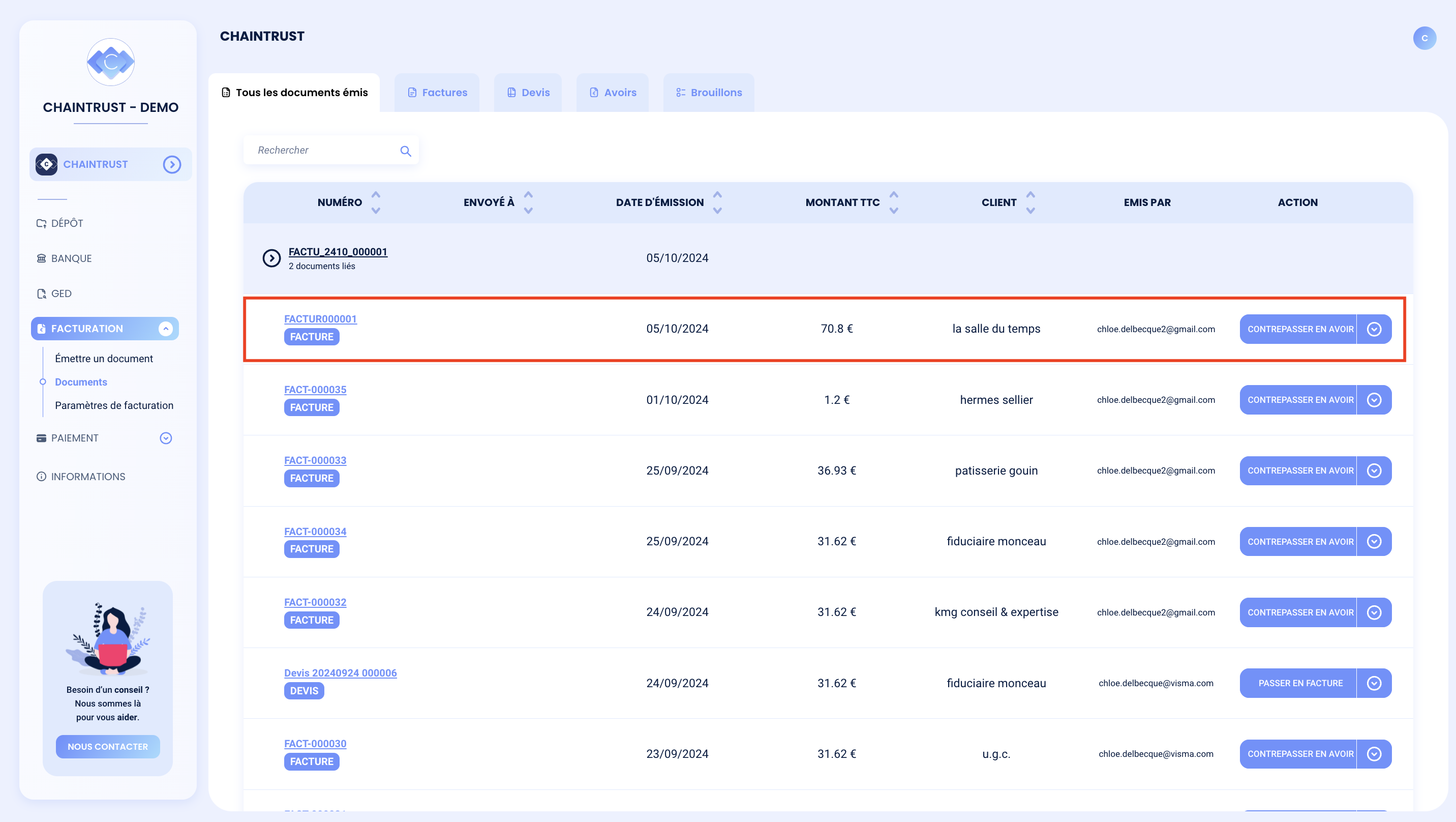Open action dropdown for FACT-000035
Screen dimensions: 1456x822
coord(1374,400)
